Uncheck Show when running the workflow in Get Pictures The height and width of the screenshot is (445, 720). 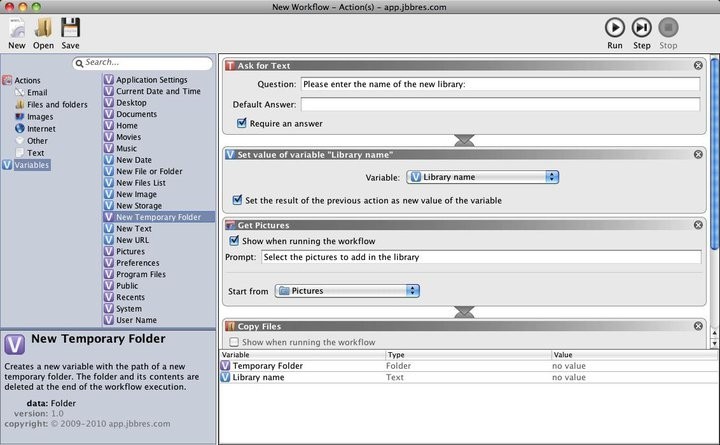pos(234,241)
